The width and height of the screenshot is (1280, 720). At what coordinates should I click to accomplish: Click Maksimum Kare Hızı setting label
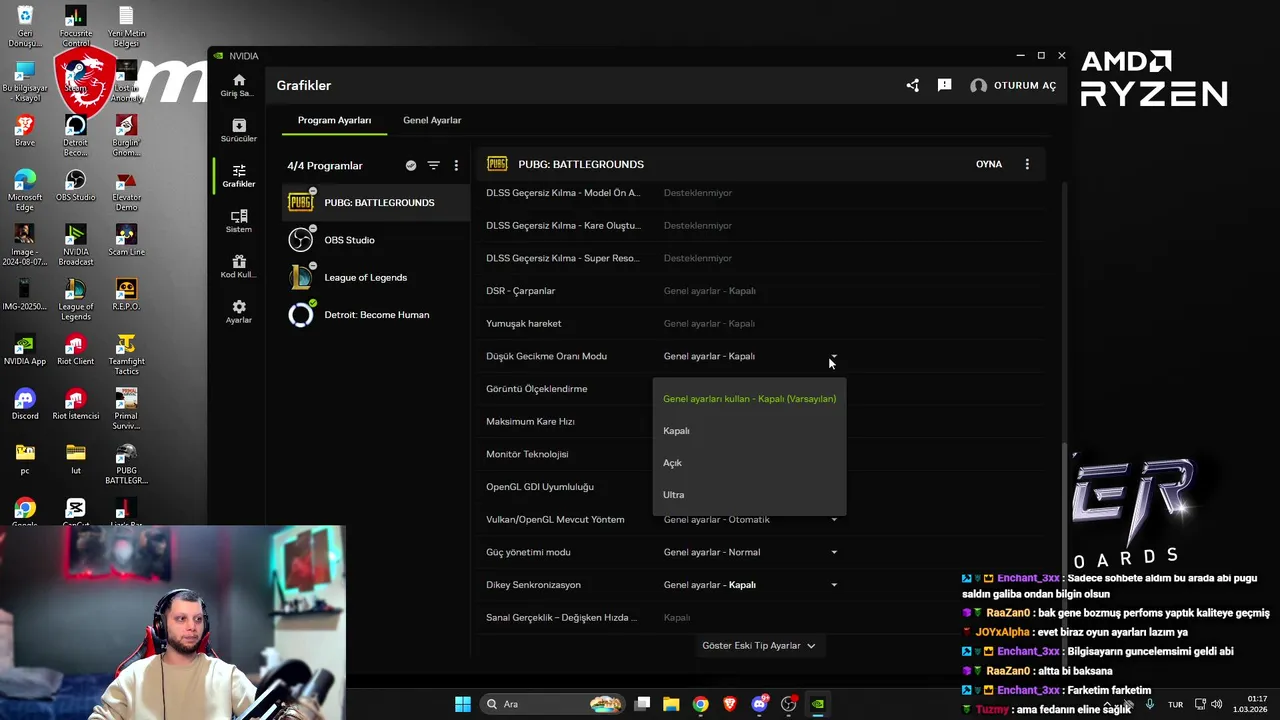[x=530, y=422]
